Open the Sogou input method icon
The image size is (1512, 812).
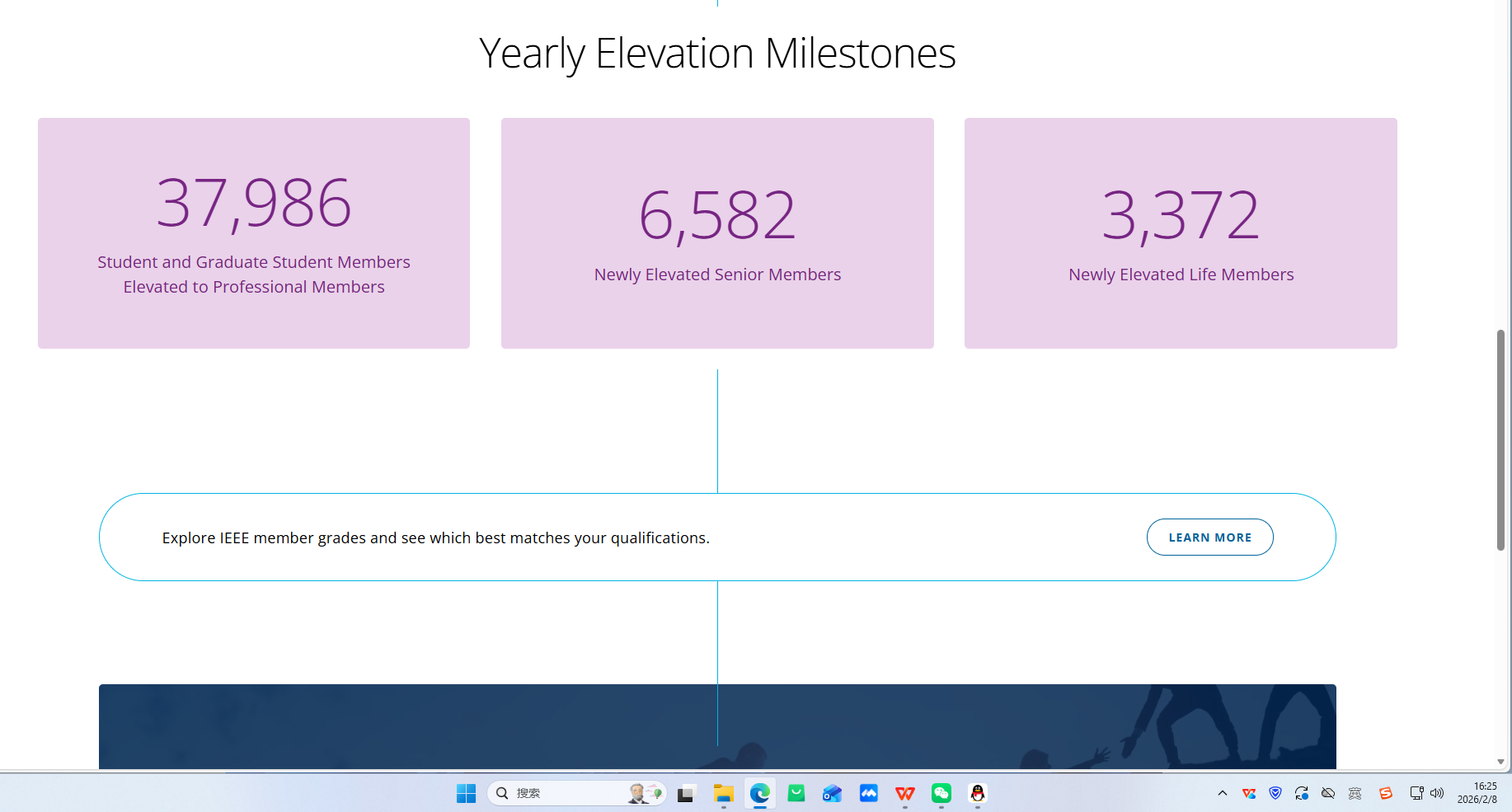[1385, 793]
